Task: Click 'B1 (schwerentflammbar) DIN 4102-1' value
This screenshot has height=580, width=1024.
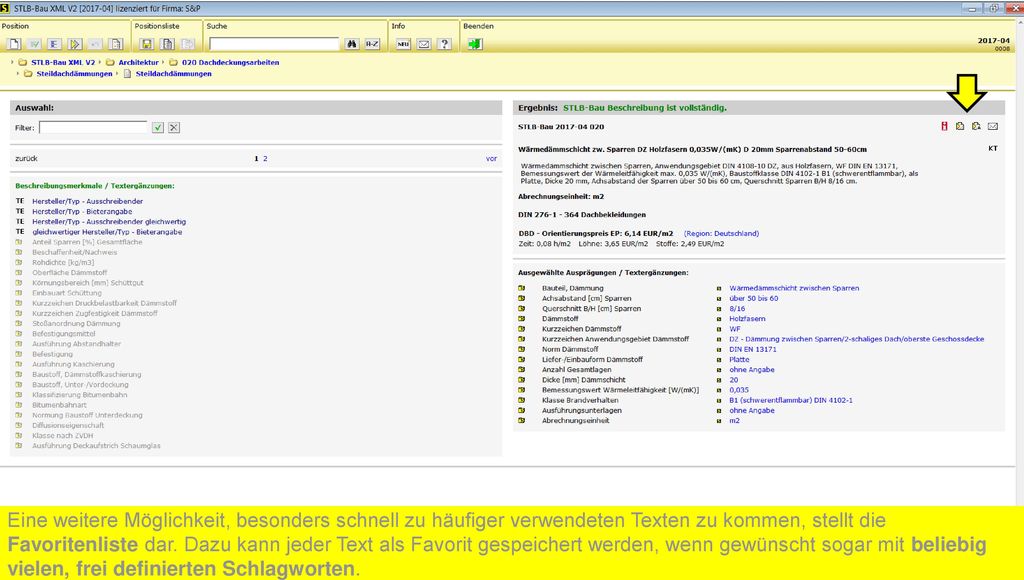Action: click(x=791, y=400)
